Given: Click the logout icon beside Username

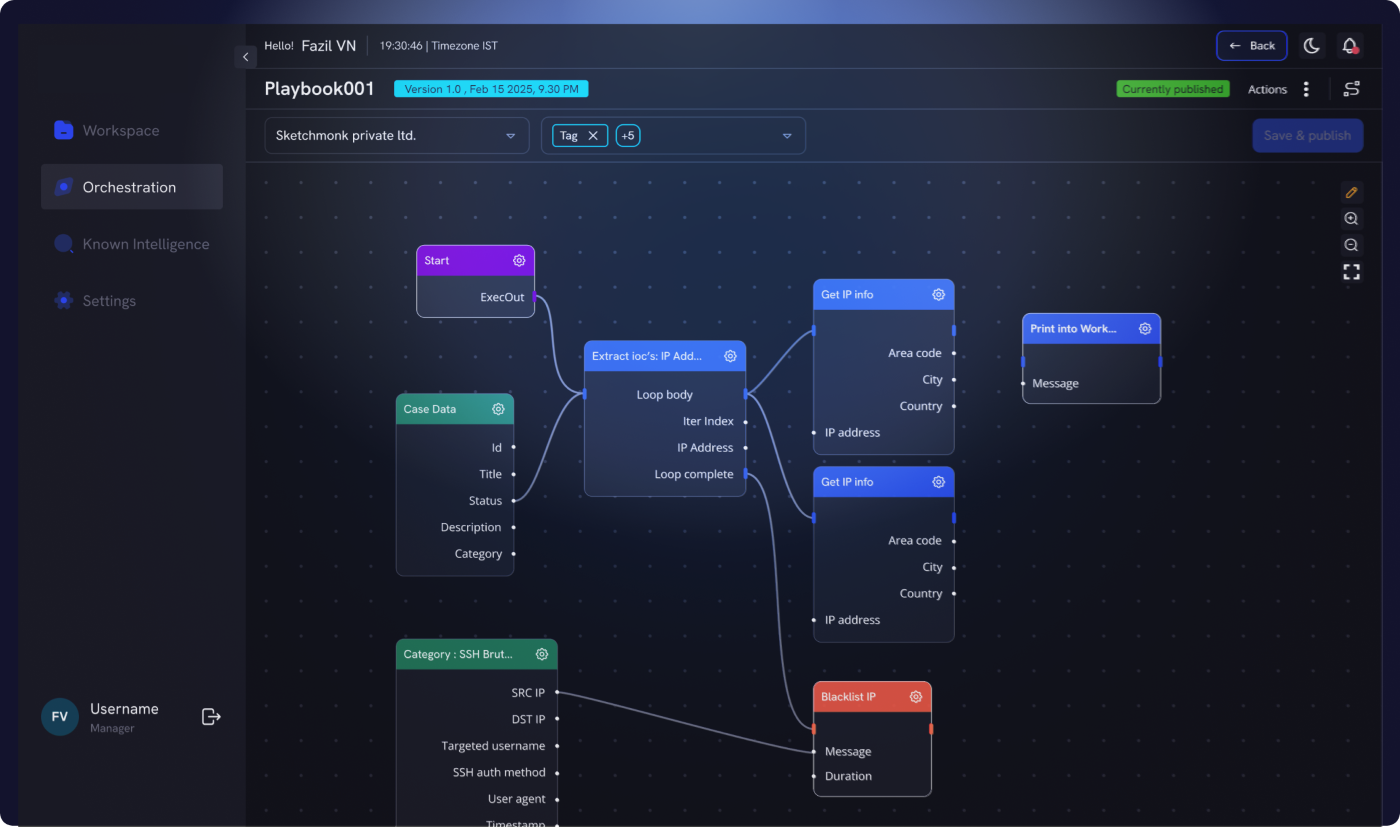Looking at the screenshot, I should 211,716.
